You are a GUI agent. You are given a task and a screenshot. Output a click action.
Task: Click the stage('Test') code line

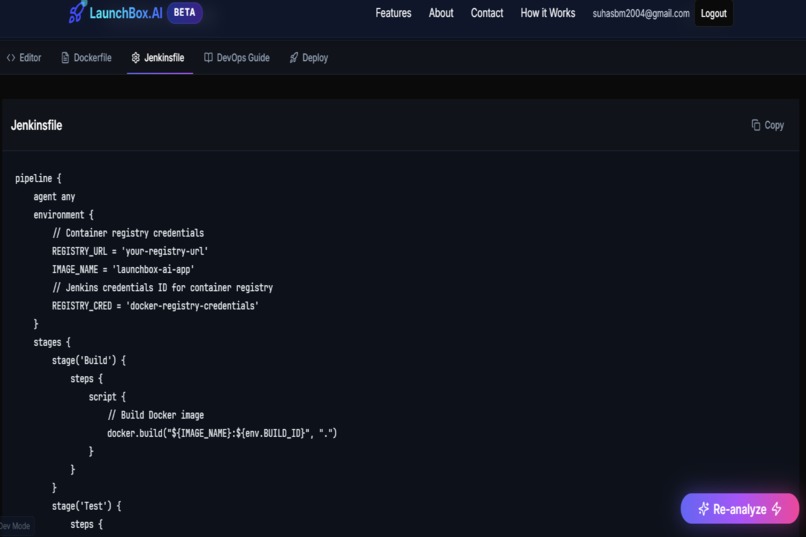coord(86,506)
